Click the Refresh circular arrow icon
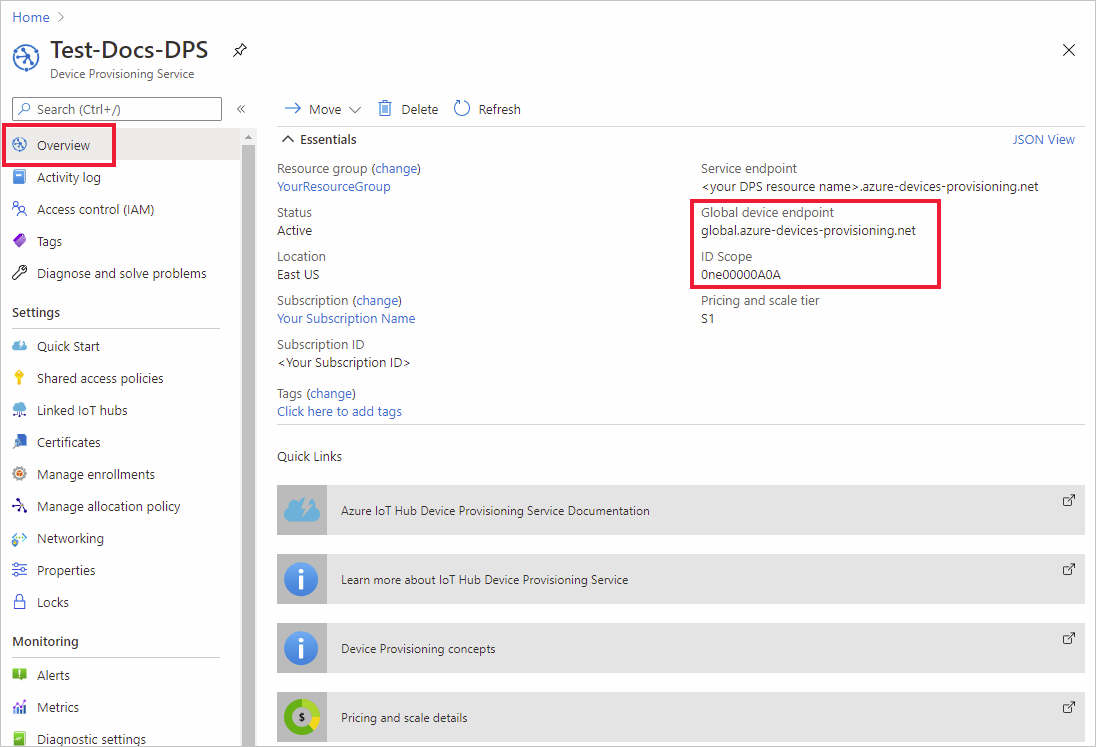The image size is (1096, 747). tap(462, 108)
